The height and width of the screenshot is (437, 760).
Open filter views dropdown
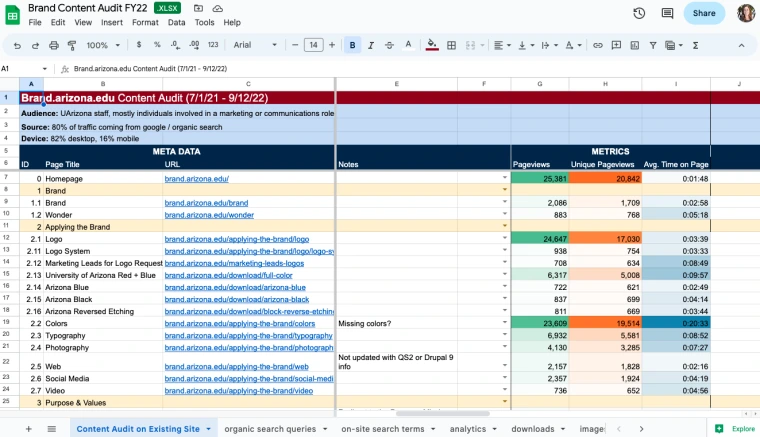click(674, 45)
